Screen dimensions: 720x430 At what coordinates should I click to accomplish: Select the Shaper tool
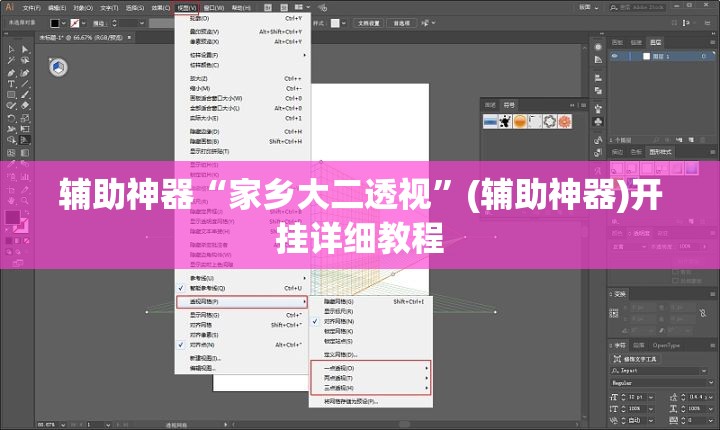(x=11, y=106)
